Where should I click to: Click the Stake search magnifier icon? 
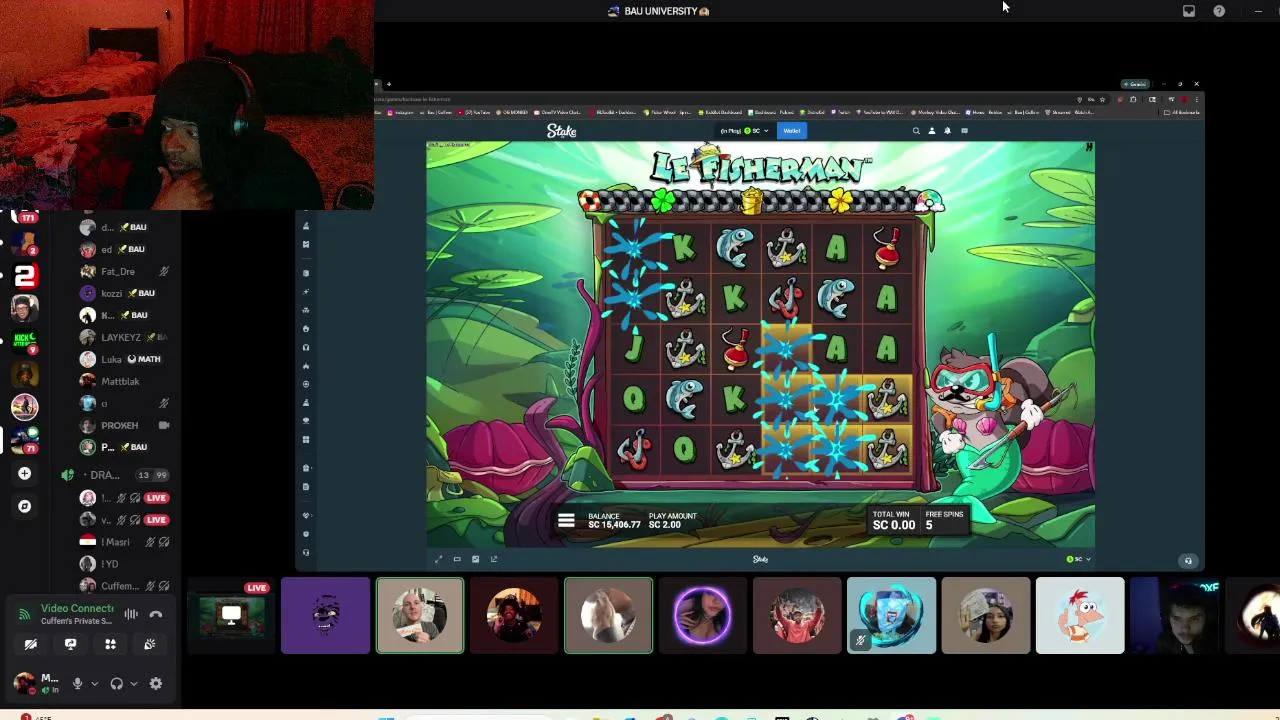tap(916, 131)
